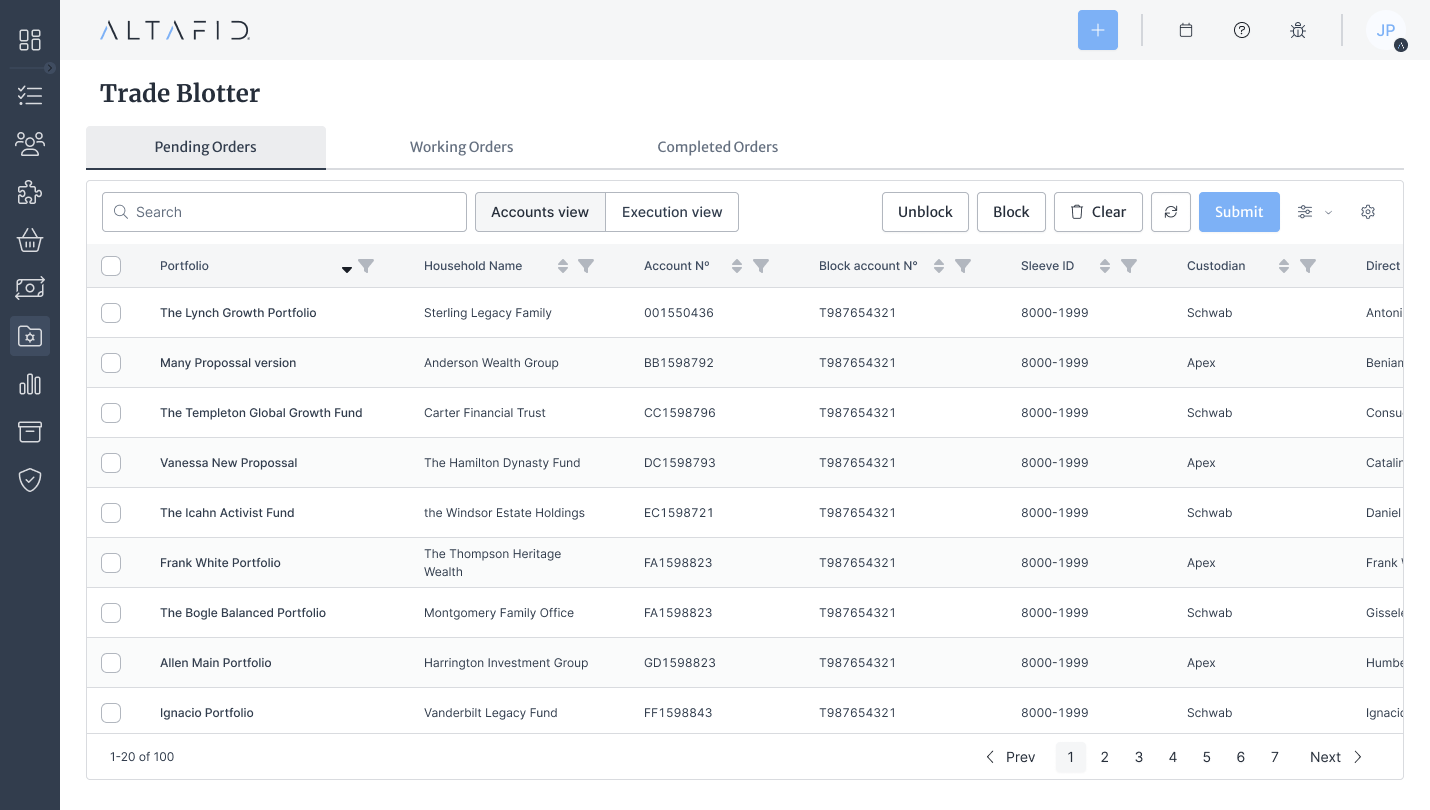Toggle the select-all header checkbox
Image resolution: width=1430 pixels, height=810 pixels.
click(x=111, y=266)
